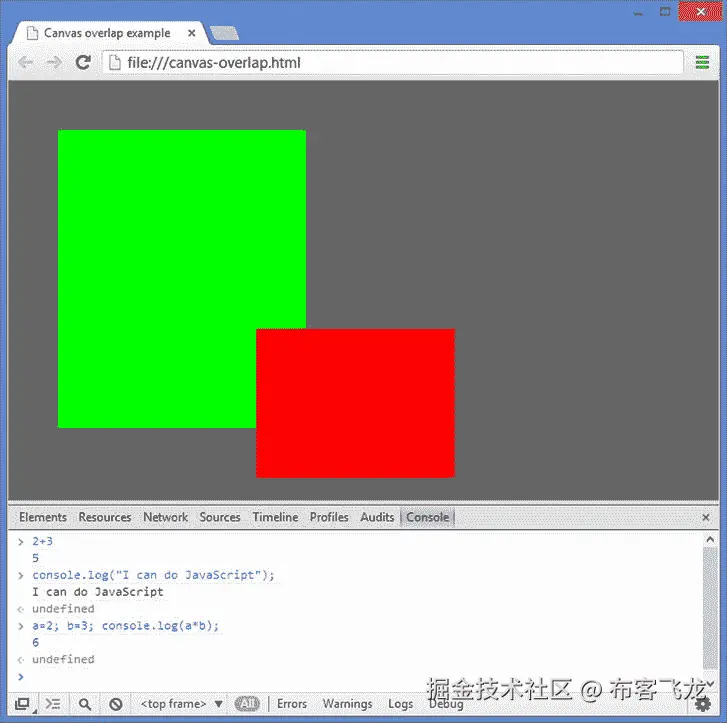
Task: Click the red rectangle on canvas
Action: click(355, 403)
